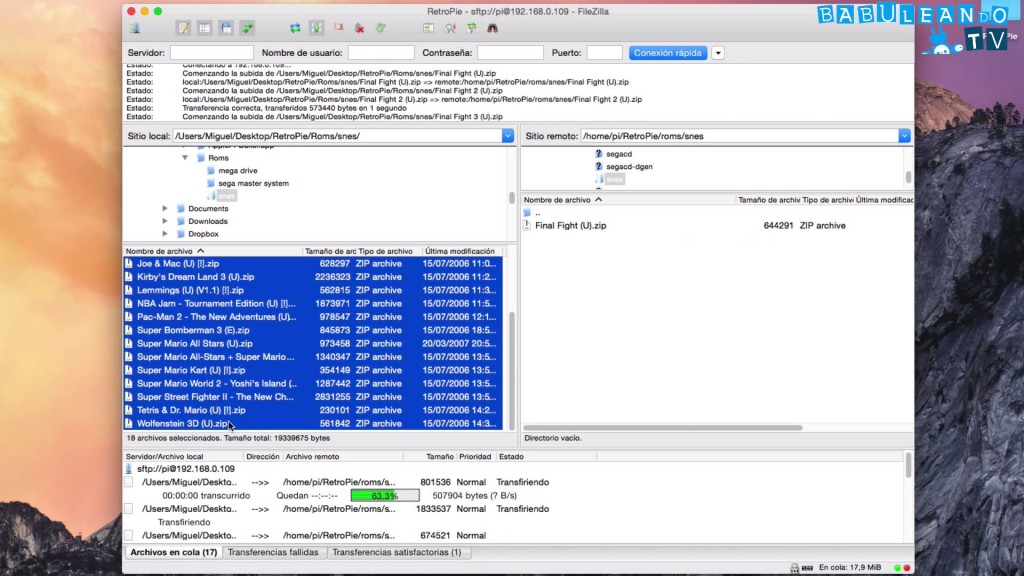
Task: Open Transferencias satisfactorias (1) tab
Action: [x=396, y=552]
